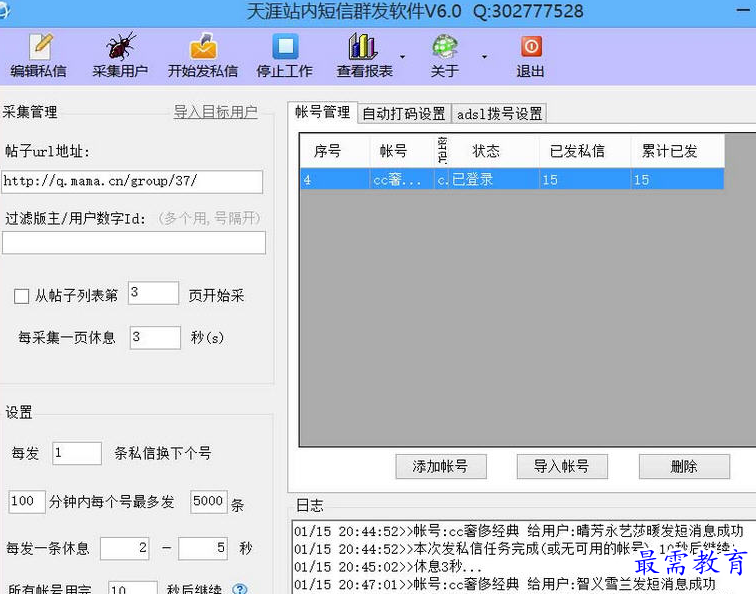Viewport: 756px width, 594px height.
Task: Click the 所有帐号用完 seconds field showing 10
Action: 133,588
